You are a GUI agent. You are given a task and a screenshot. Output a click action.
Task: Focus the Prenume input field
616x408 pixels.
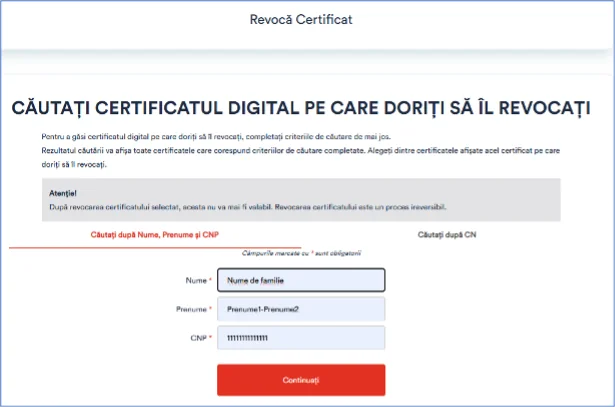click(x=301, y=310)
